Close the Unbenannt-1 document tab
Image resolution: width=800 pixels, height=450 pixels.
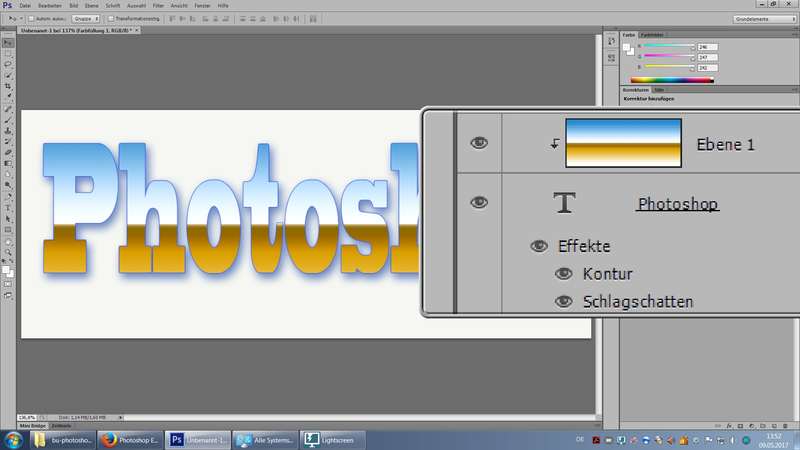[x=137, y=31]
